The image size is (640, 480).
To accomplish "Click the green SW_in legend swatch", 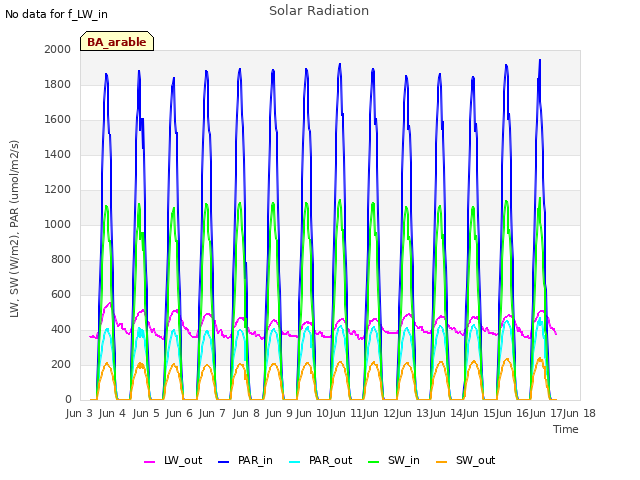I will tap(373, 462).
